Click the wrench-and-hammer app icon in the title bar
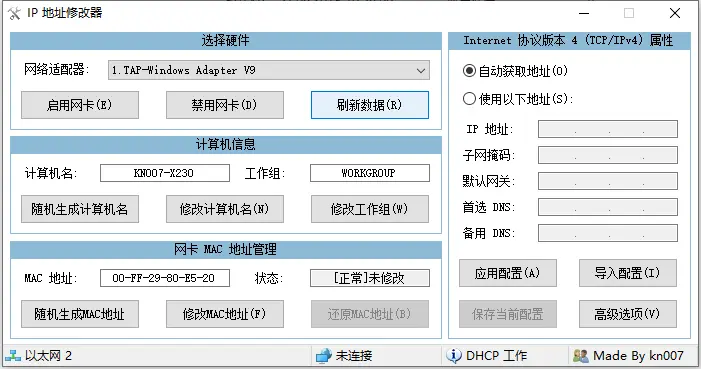Viewport: 701px width, 369px height. pos(14,13)
